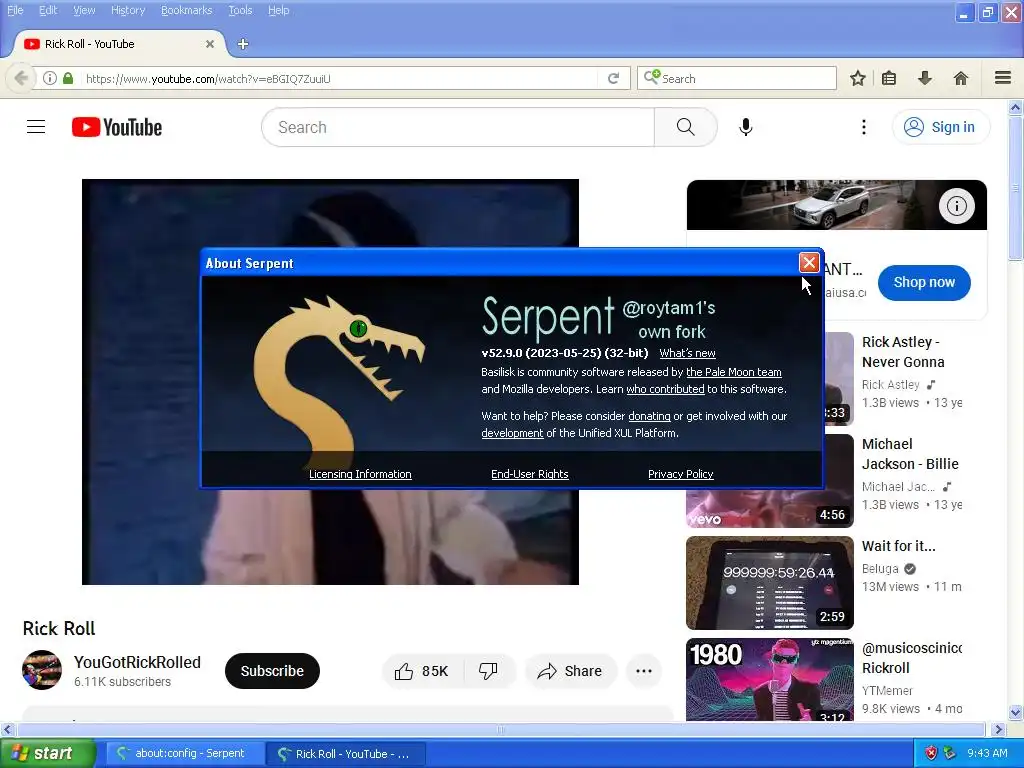Open the Help menu

tap(278, 10)
